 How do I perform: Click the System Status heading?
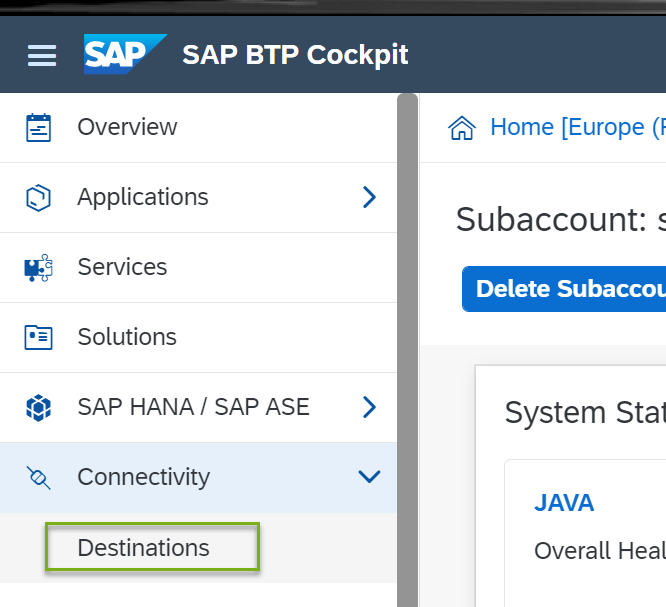click(x=585, y=413)
